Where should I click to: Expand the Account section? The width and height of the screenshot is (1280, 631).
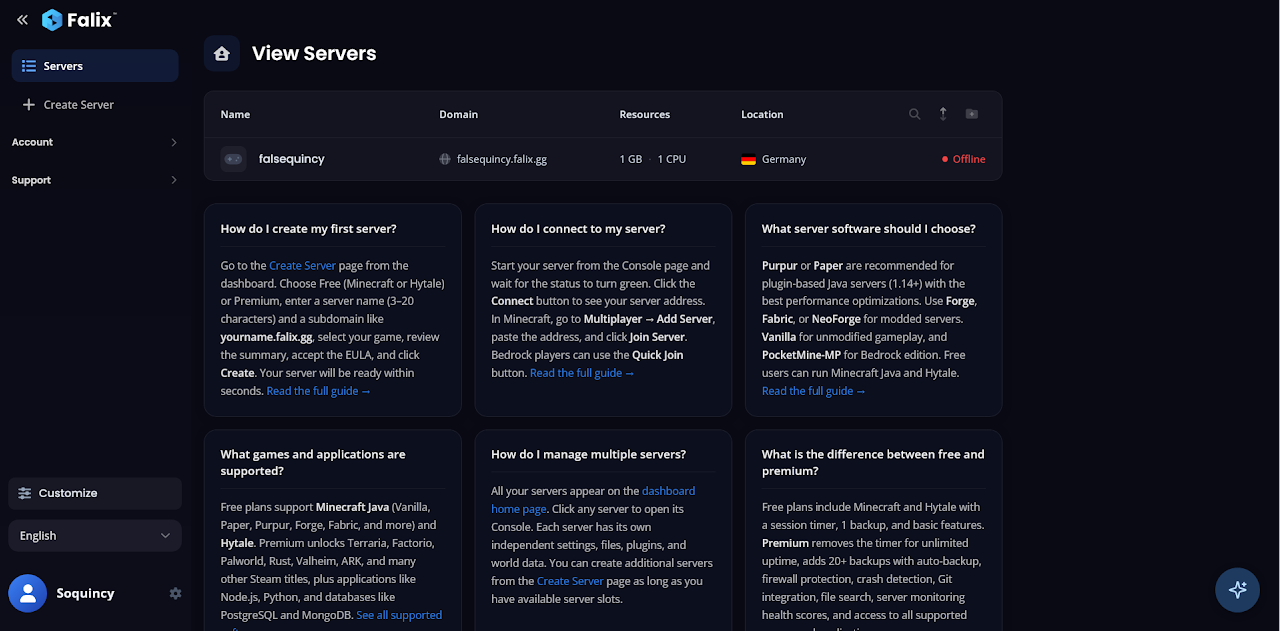pyautogui.click(x=95, y=142)
